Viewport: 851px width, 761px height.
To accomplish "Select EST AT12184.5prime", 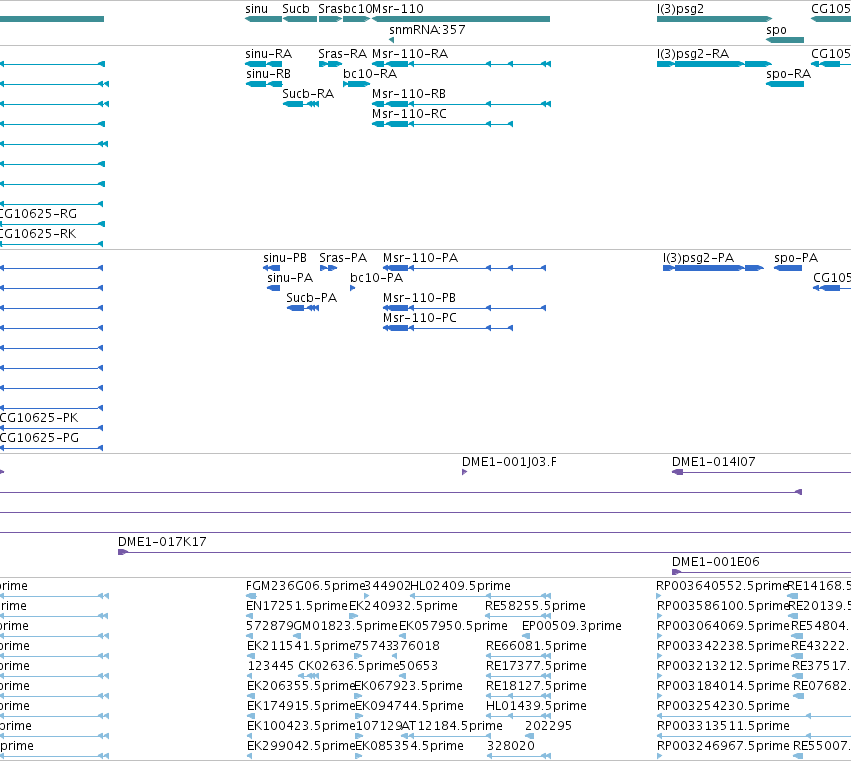I will click(452, 726).
